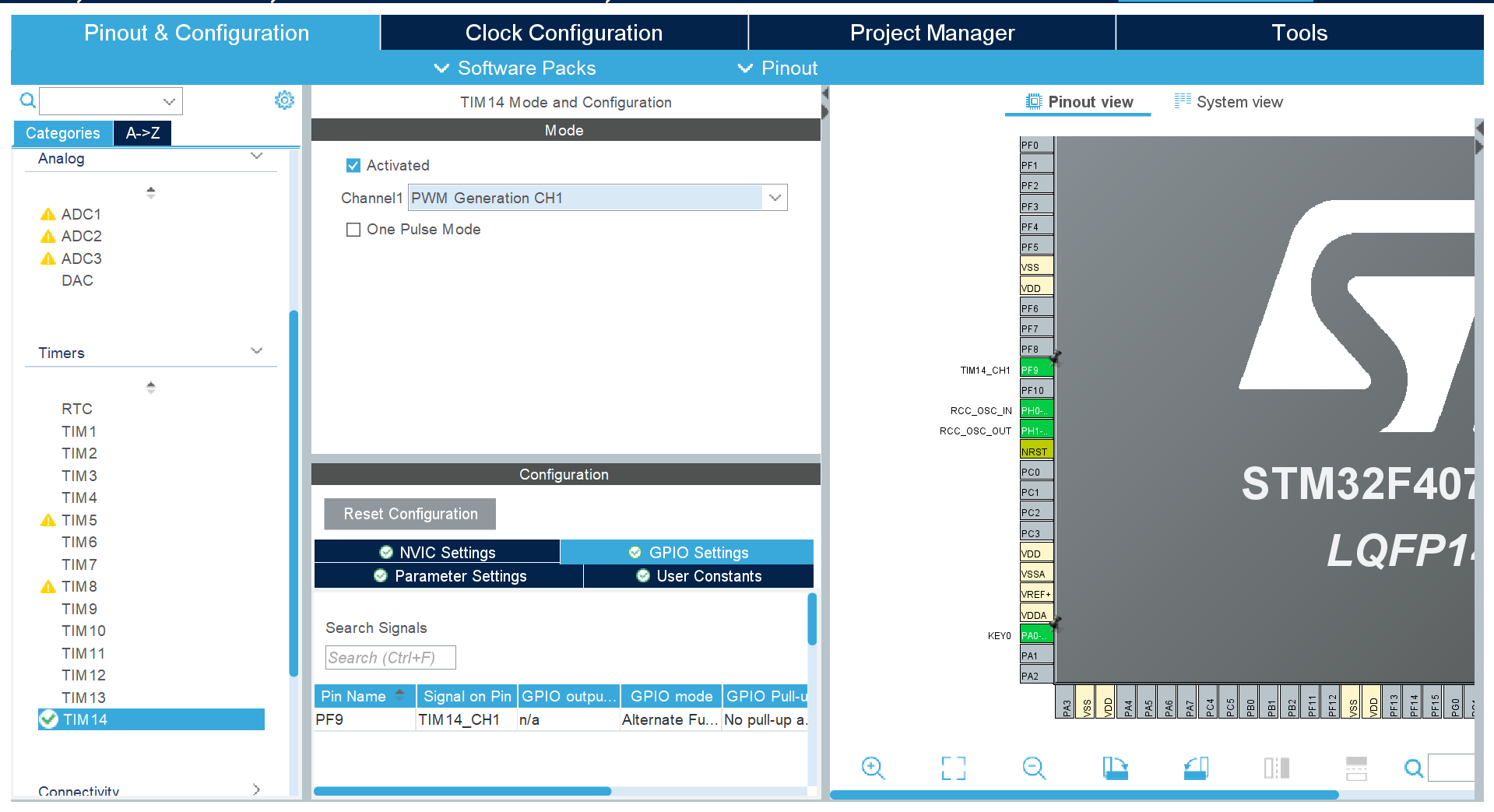This screenshot has width=1494, height=812.
Task: Zoom in on the pinout view
Action: tap(874, 768)
